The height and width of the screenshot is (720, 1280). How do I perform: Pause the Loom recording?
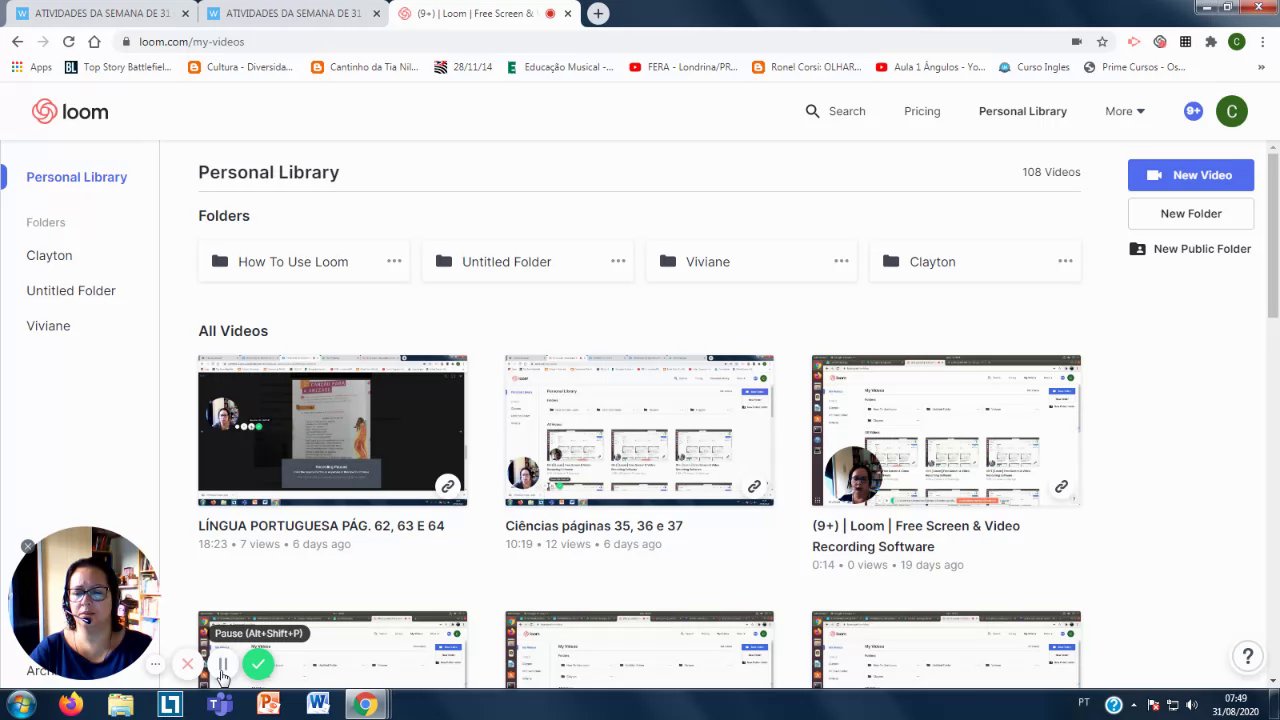[x=223, y=664]
